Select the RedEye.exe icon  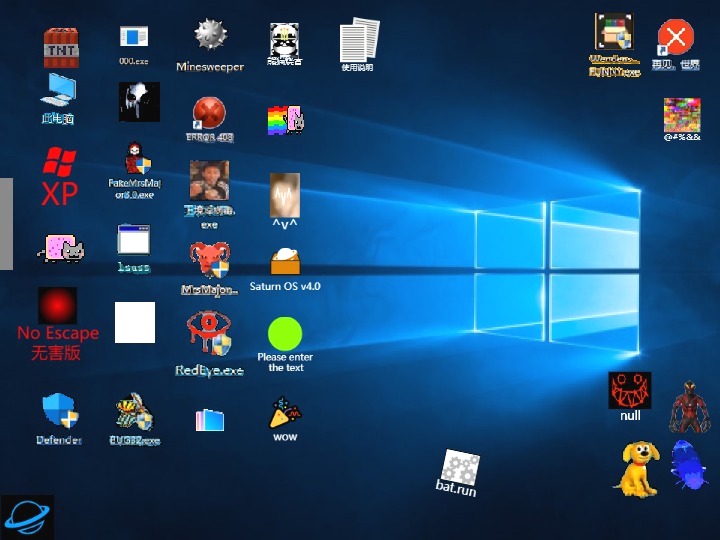click(209, 335)
